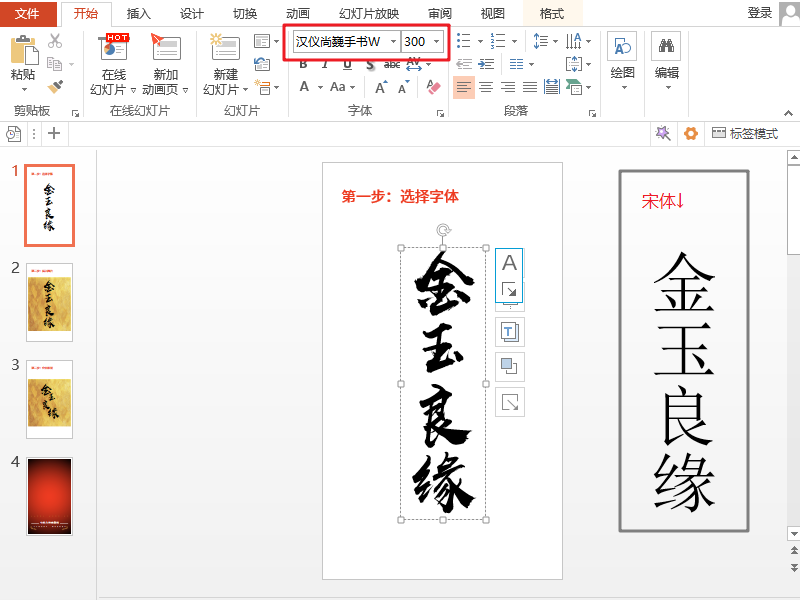Increase font size with larger A
This screenshot has width=800, height=600.
(x=381, y=87)
